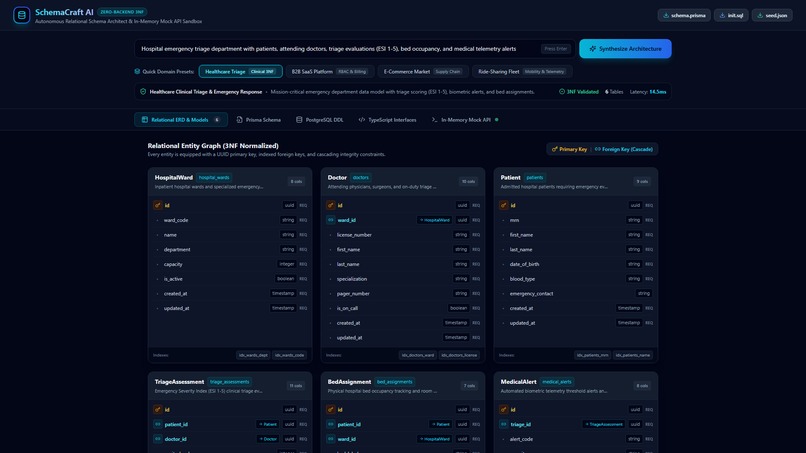
Task: Select the E-Commerce Market preset
Action: pos(423,71)
